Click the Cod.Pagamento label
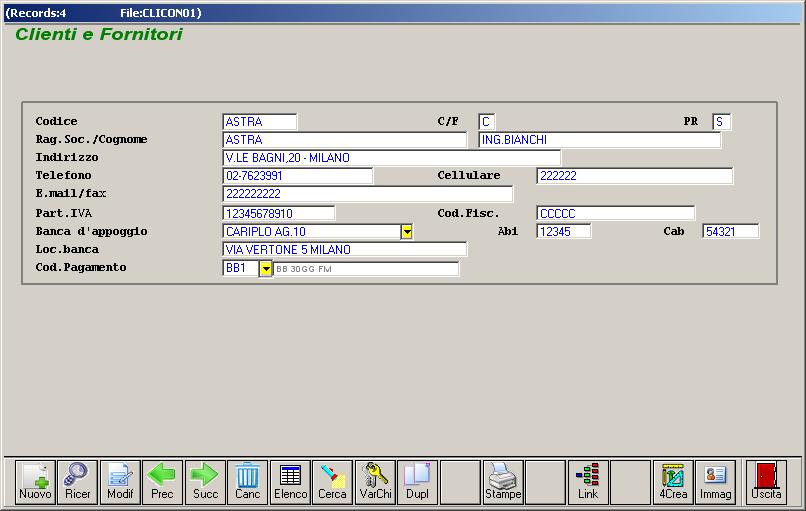The height and width of the screenshot is (511, 806). (x=81, y=267)
